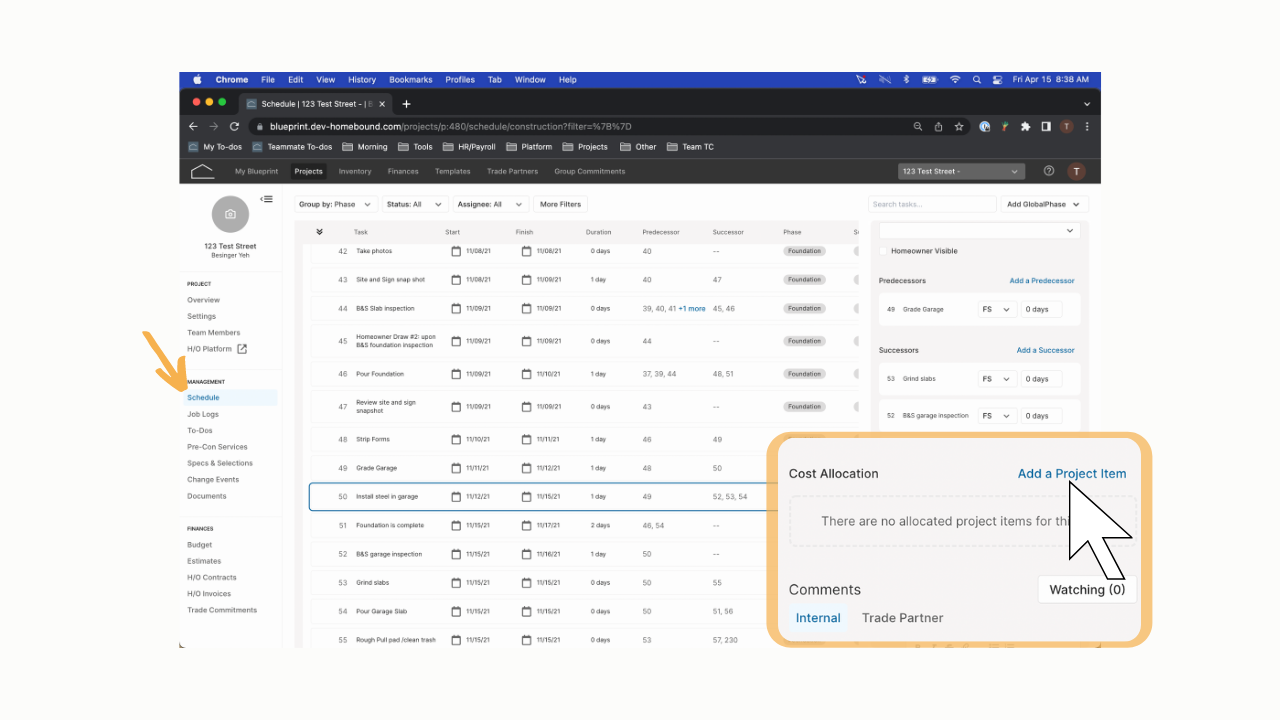Collapse the sidebar using the menu icon
Image resolution: width=1280 pixels, height=720 pixels.
click(x=267, y=199)
